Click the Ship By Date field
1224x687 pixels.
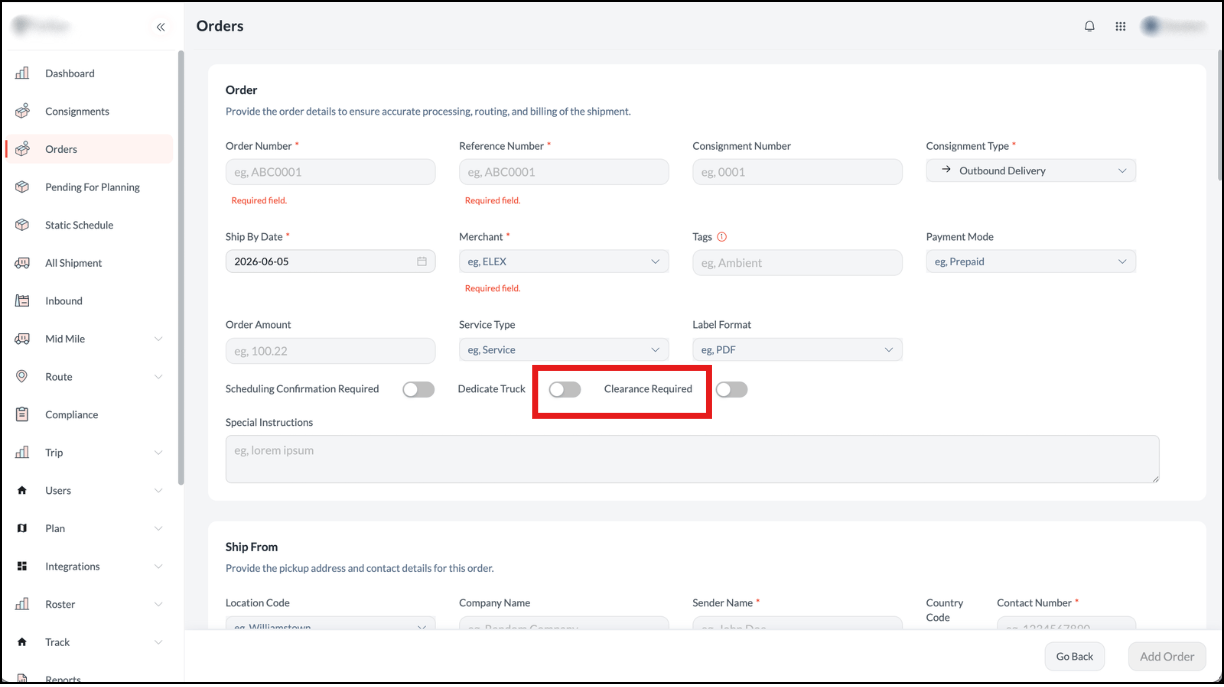(x=331, y=262)
